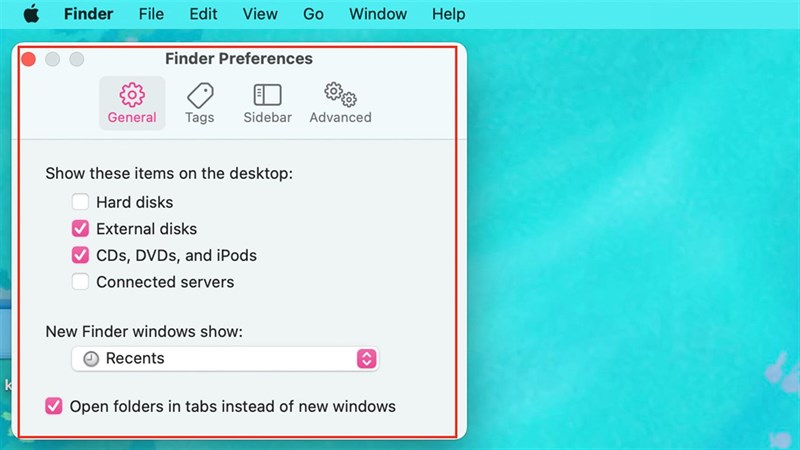Open the Window menu
Viewport: 800px width, 450px height.
[x=378, y=14]
